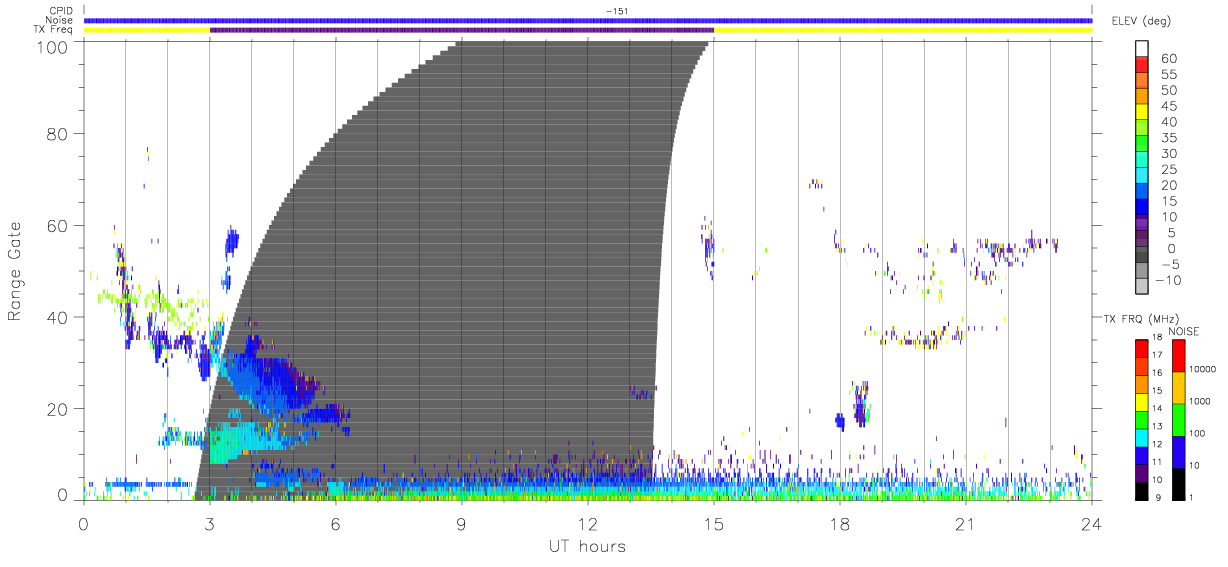Image resolution: width=1228 pixels, height=567 pixels.
Task: Click the white top swatch in ELEV color bar
Action: coord(1142,50)
